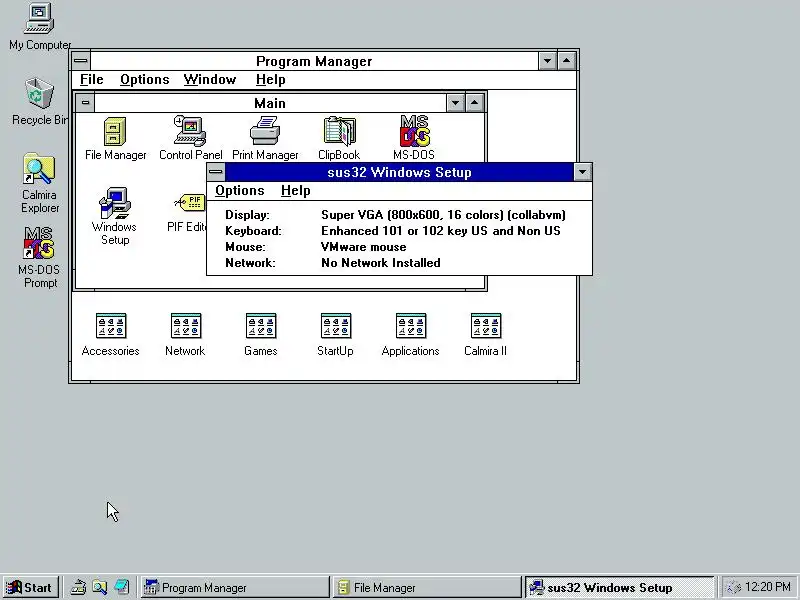Open Help menu in Windows Setup
The width and height of the screenshot is (800, 600).
point(295,191)
